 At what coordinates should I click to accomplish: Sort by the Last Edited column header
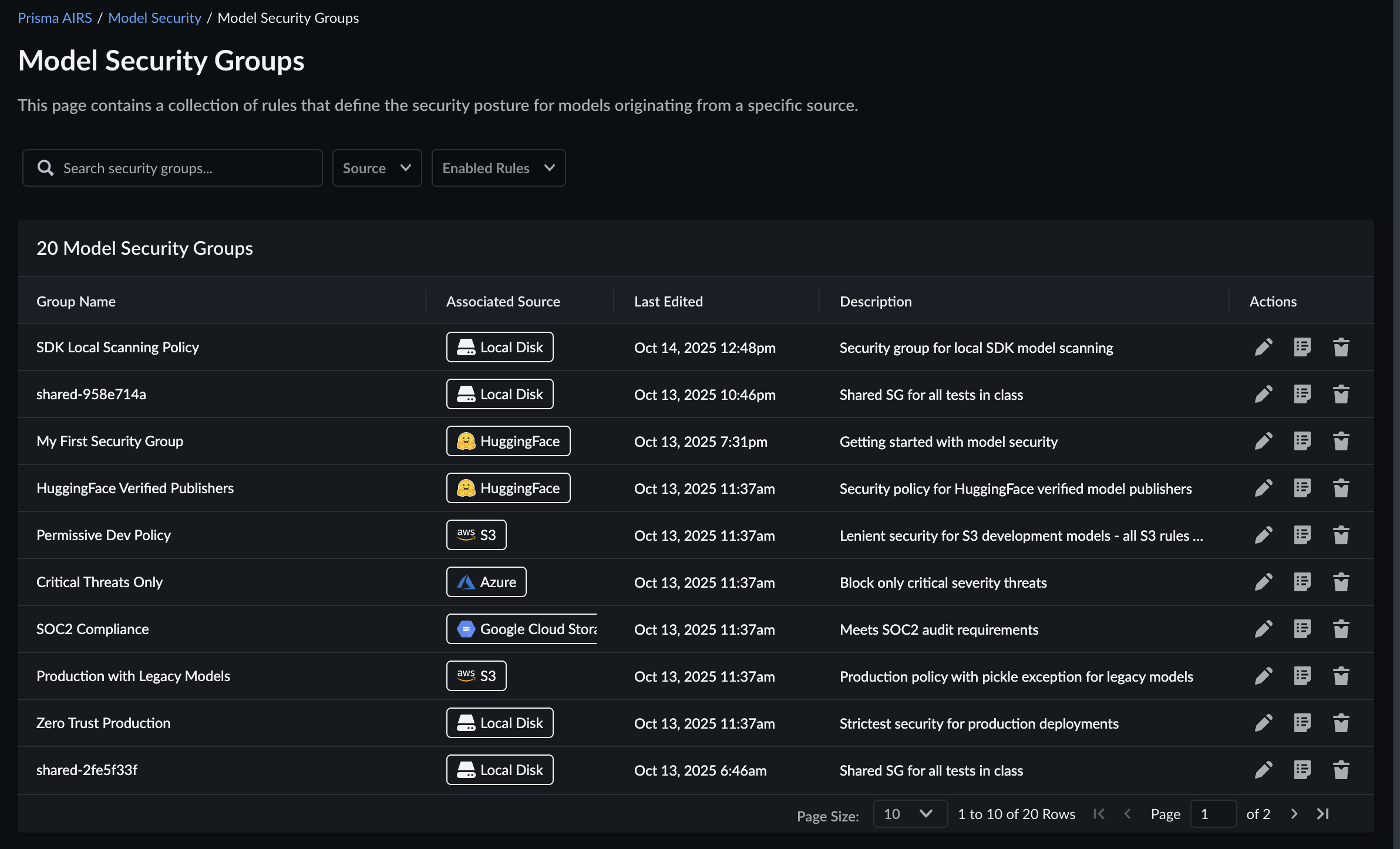pos(668,301)
